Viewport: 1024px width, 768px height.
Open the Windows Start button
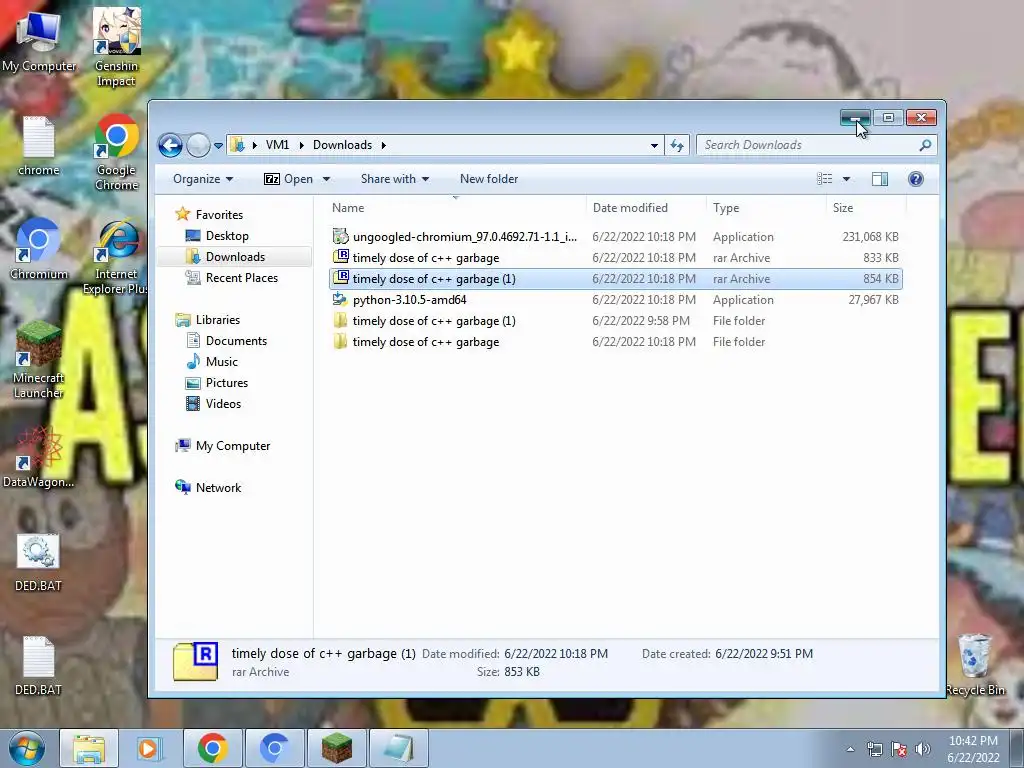pos(26,748)
